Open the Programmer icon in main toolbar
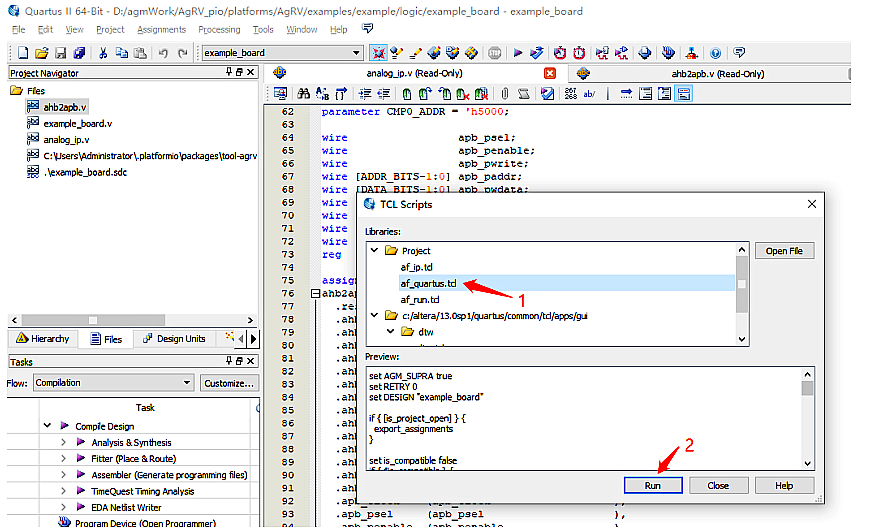This screenshot has height=530, width=886. pyautogui.click(x=668, y=53)
